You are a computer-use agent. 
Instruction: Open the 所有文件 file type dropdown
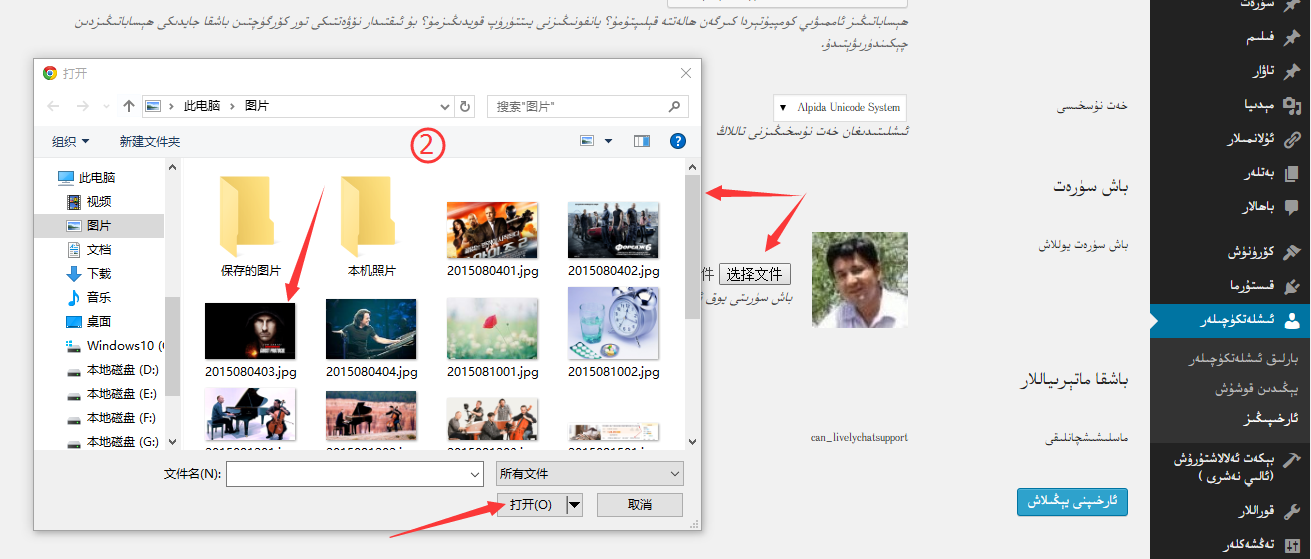click(590, 474)
